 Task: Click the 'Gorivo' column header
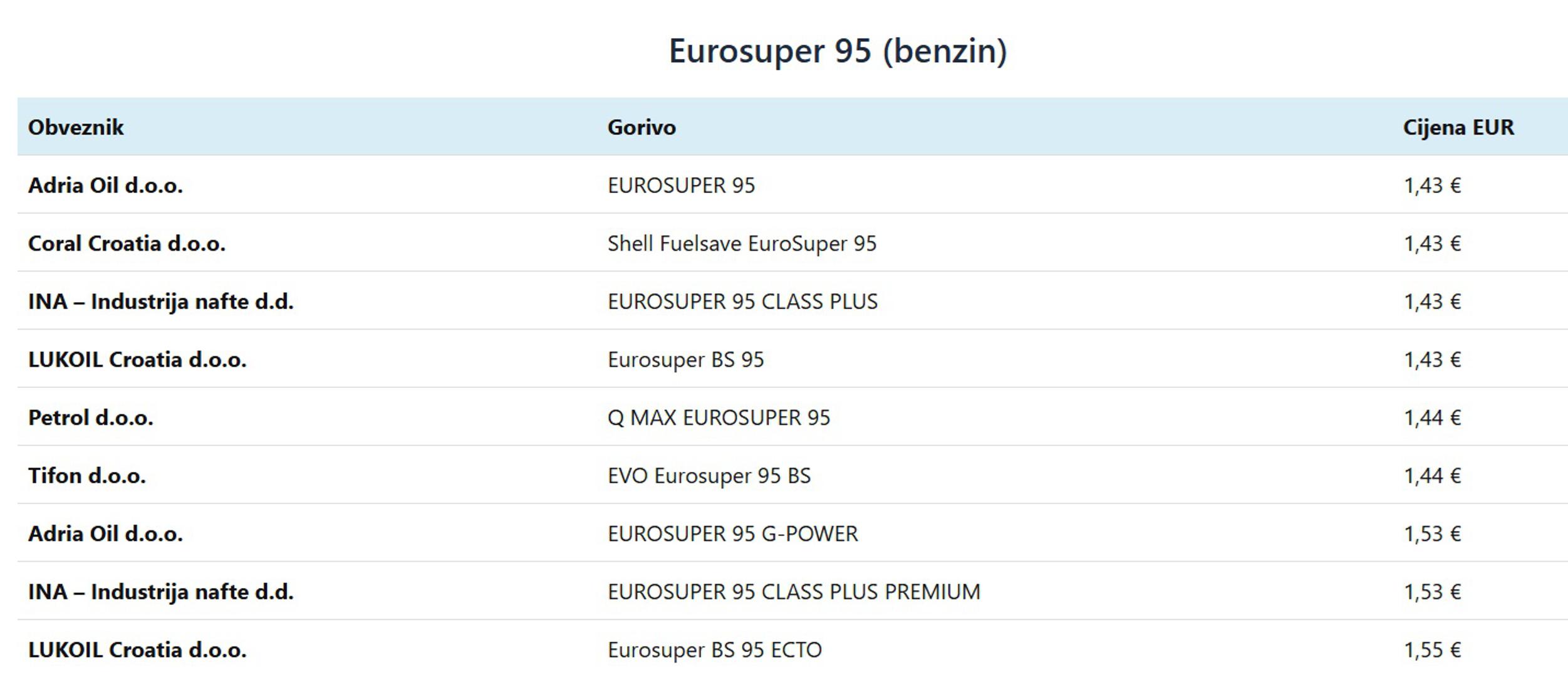click(x=641, y=127)
